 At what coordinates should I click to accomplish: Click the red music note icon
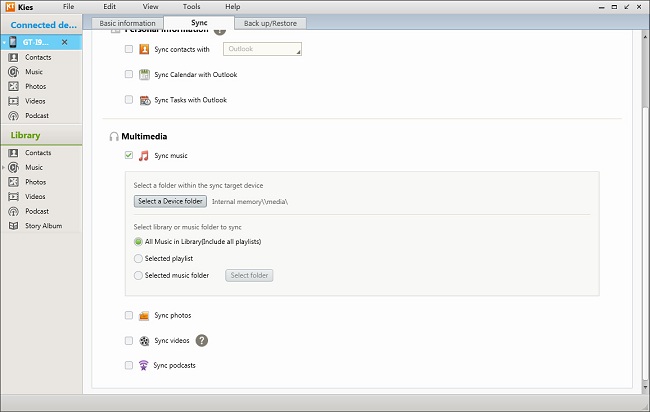coord(143,156)
